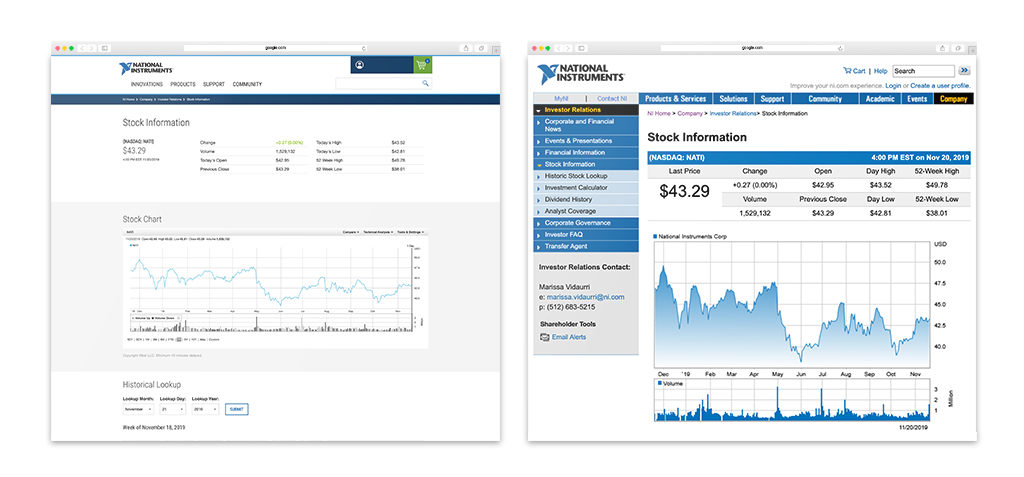Click the sidebar toggle icon in right browser
This screenshot has height=477, width=1024.
point(581,48)
